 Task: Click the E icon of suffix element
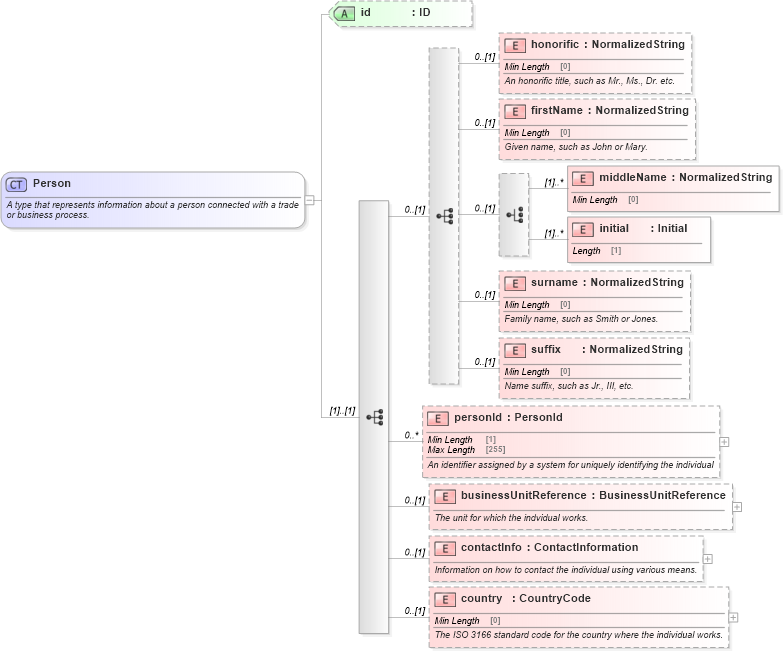(x=514, y=350)
